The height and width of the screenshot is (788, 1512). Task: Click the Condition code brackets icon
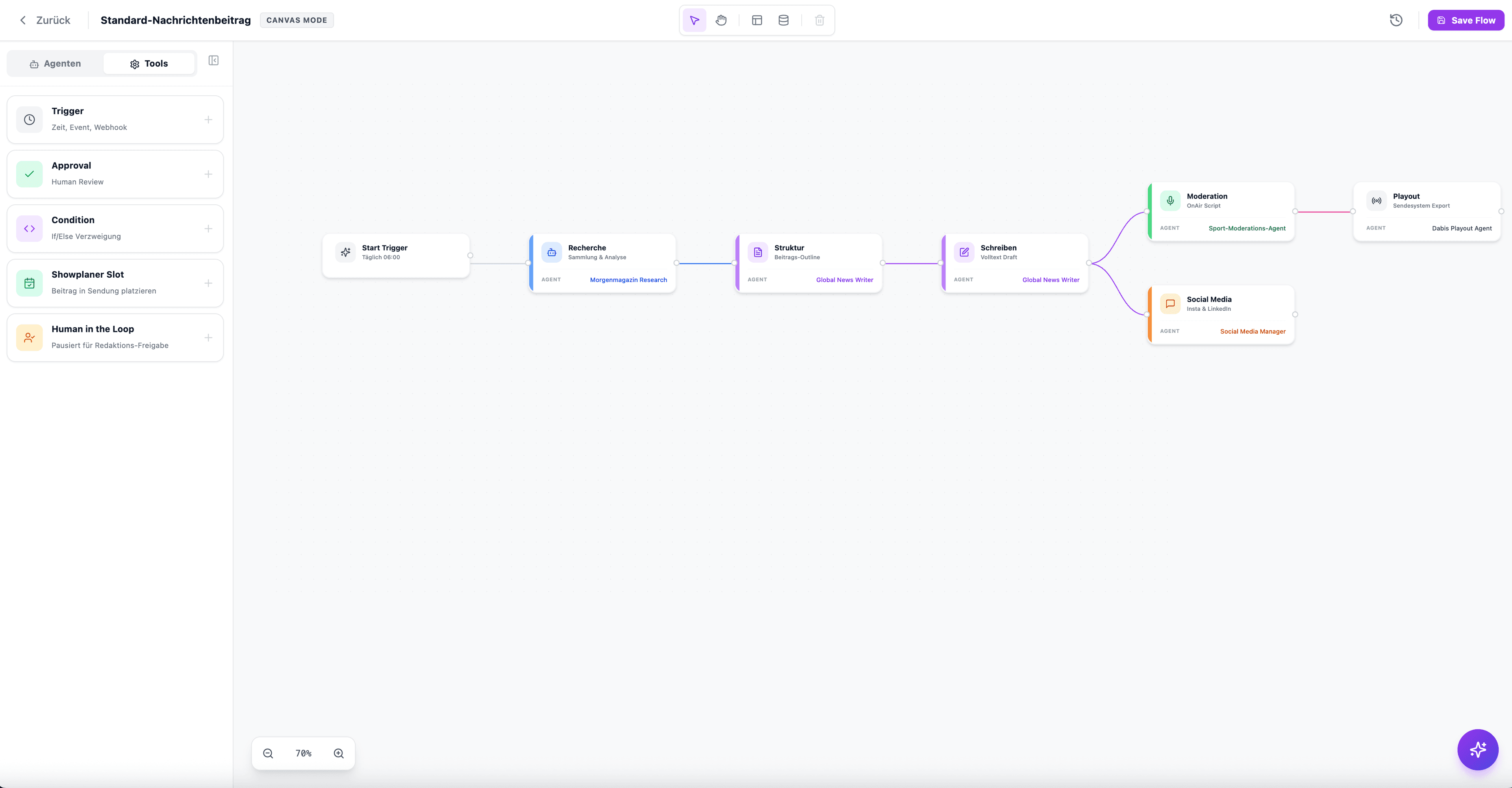click(30, 229)
